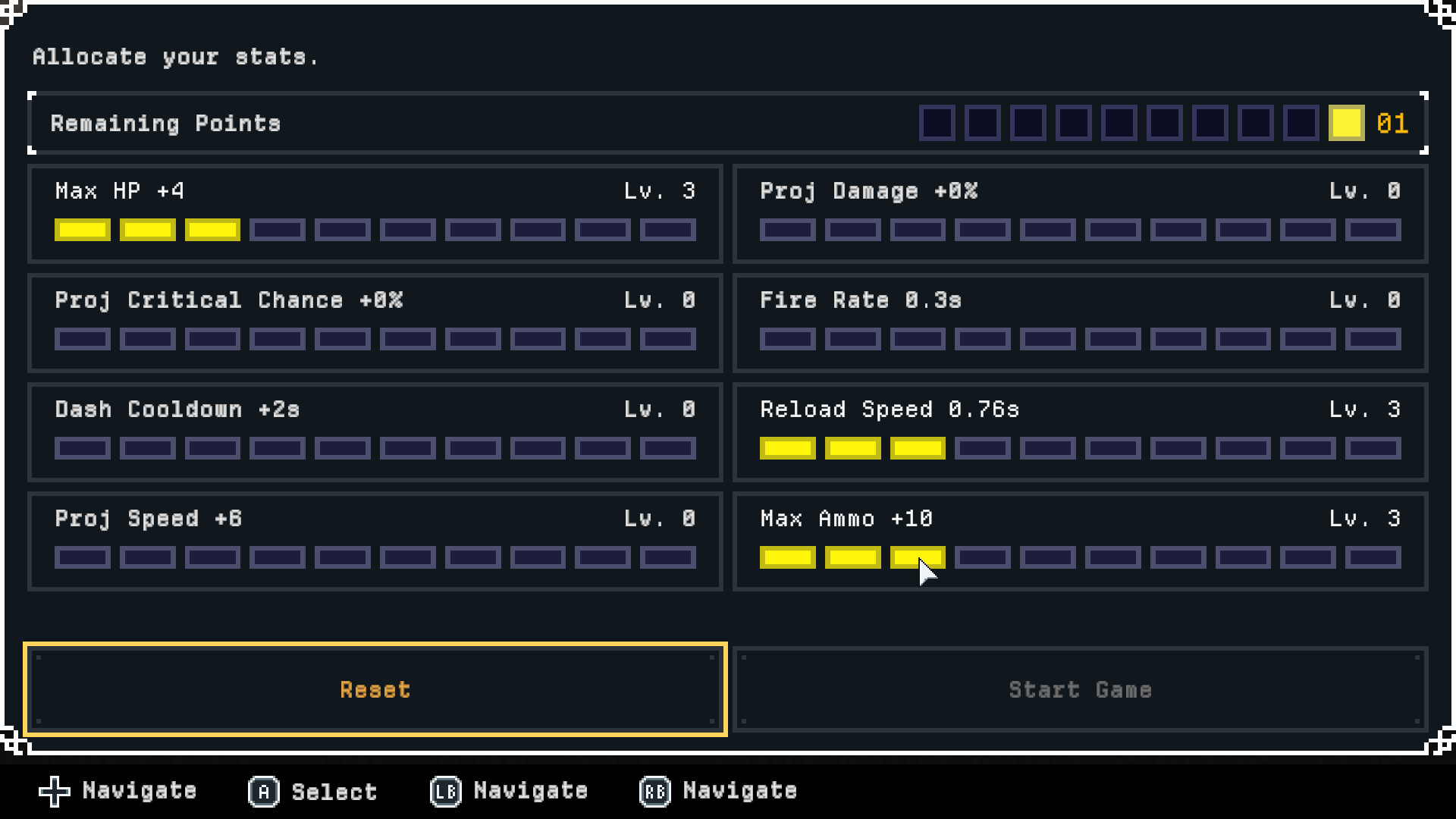Select the Dash Cooldown stat row
The height and width of the screenshot is (819, 1456).
point(375,432)
